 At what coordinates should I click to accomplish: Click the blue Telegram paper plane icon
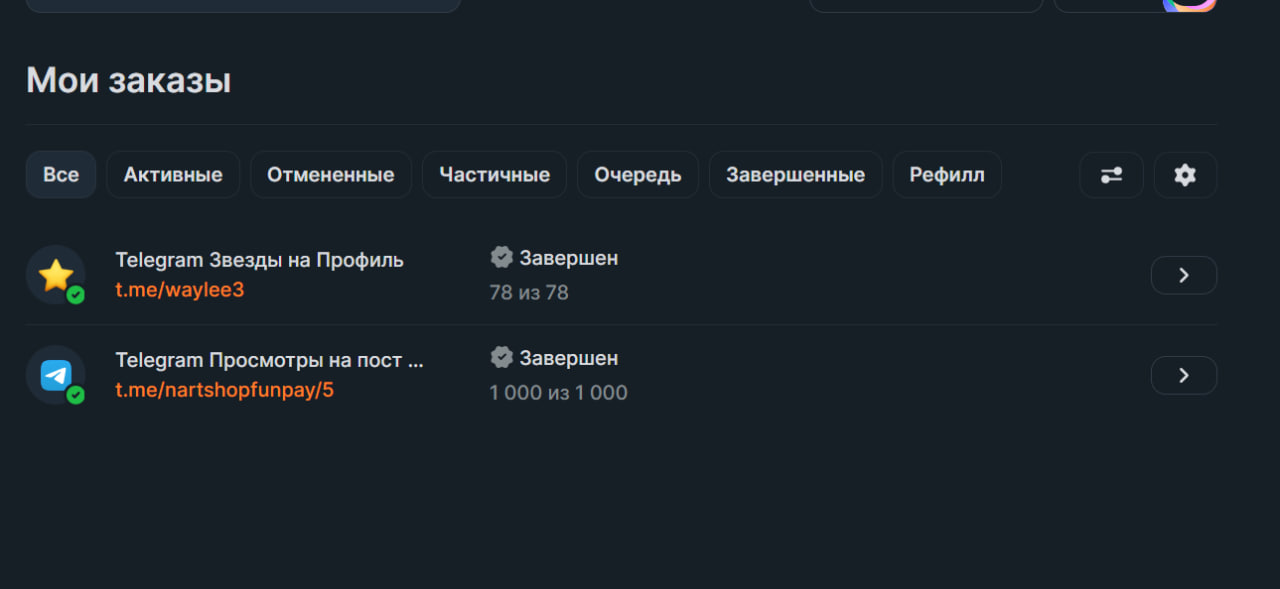tap(56, 375)
